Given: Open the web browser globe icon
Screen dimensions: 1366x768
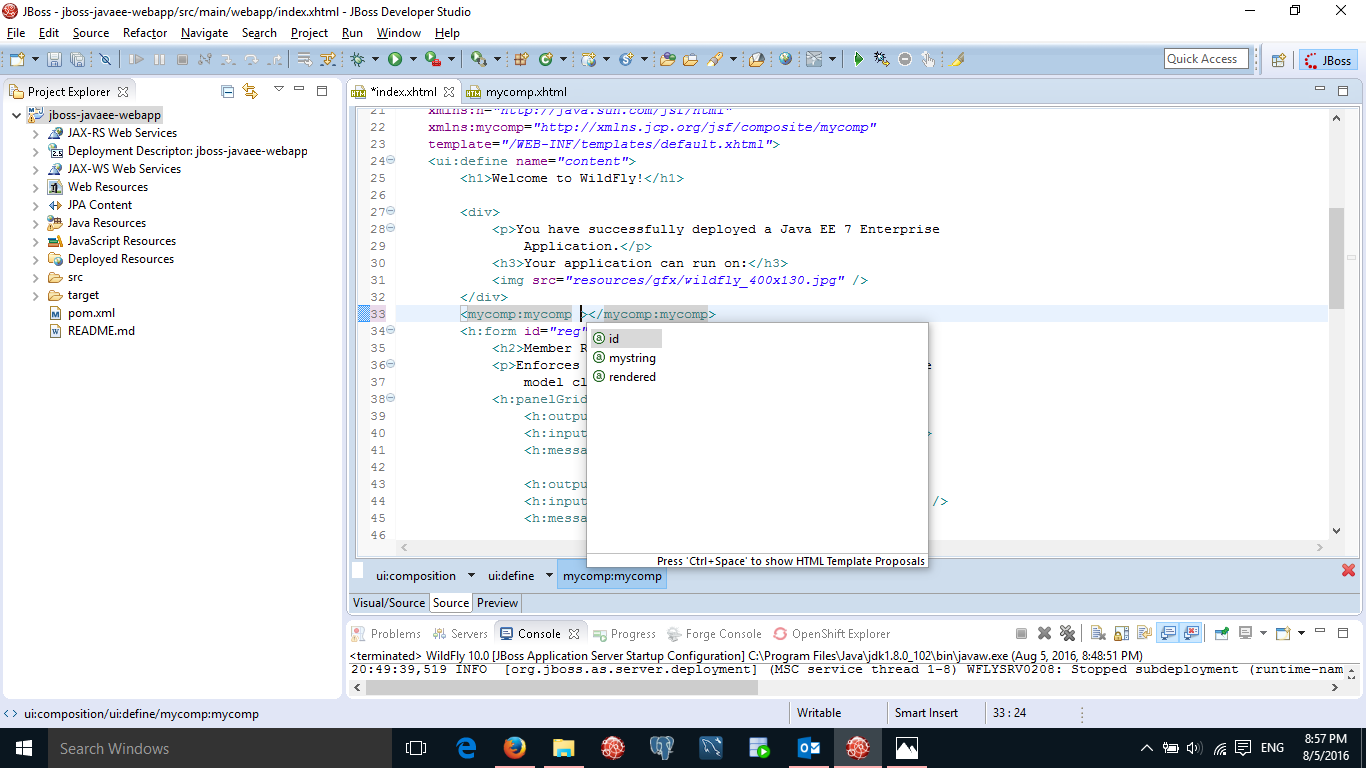Looking at the screenshot, I should 785,60.
